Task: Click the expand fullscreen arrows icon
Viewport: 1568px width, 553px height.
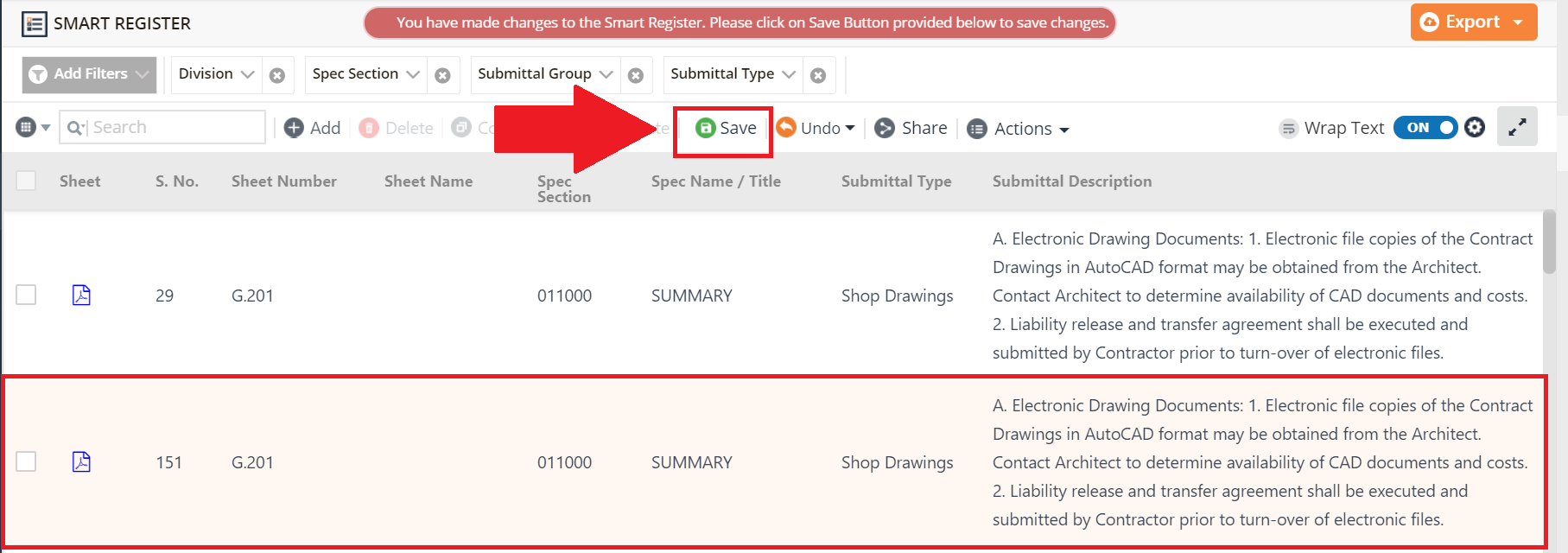Action: click(x=1517, y=128)
